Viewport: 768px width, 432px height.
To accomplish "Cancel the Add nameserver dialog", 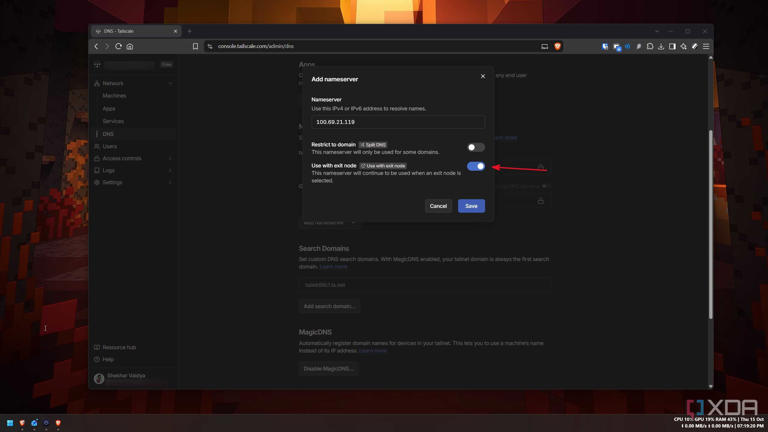I will pyautogui.click(x=438, y=206).
